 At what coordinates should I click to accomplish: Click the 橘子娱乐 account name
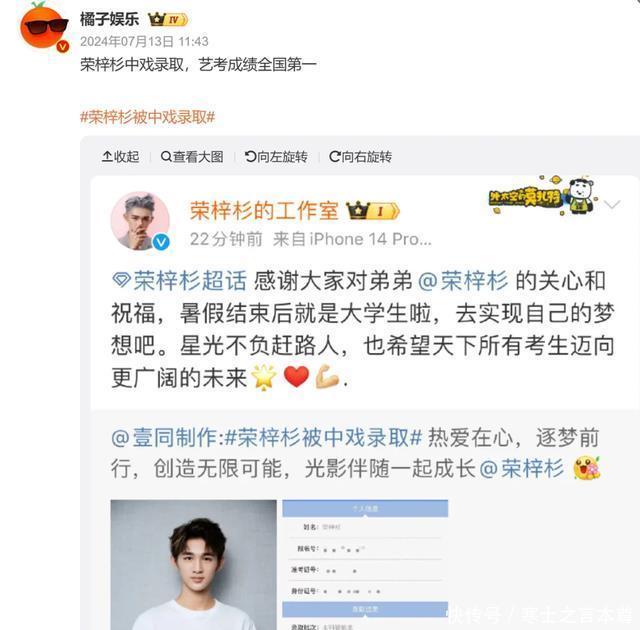click(x=109, y=19)
